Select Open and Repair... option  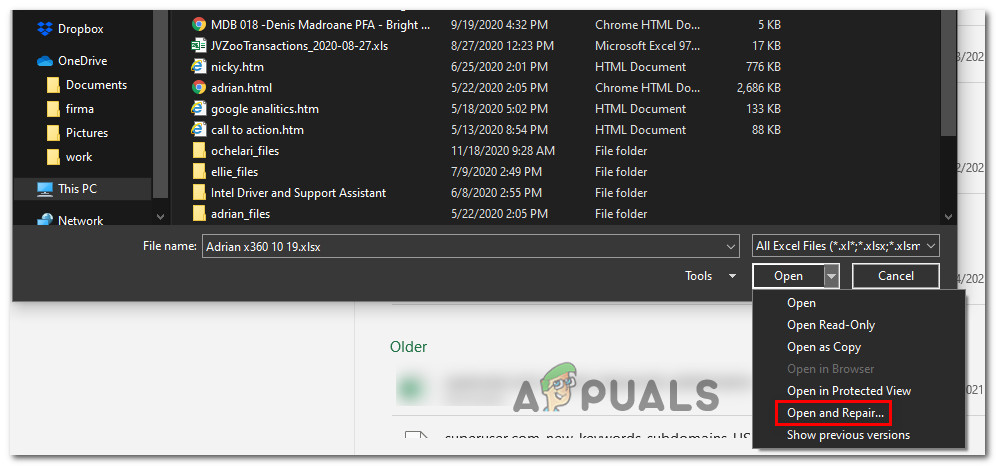click(x=835, y=413)
